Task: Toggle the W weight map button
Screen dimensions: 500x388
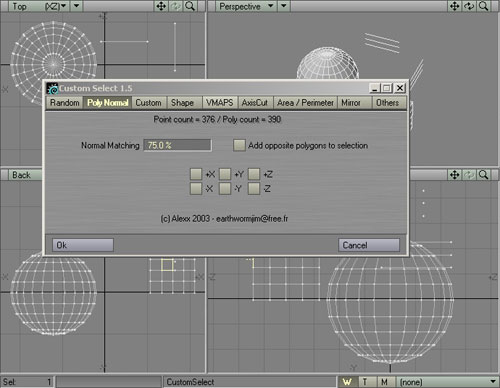Action: pyautogui.click(x=348, y=382)
